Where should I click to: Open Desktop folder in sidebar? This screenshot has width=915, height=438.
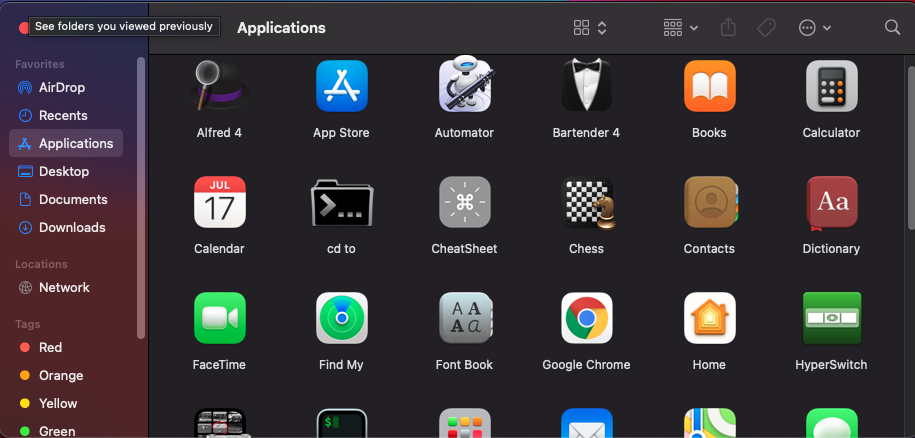(66, 171)
